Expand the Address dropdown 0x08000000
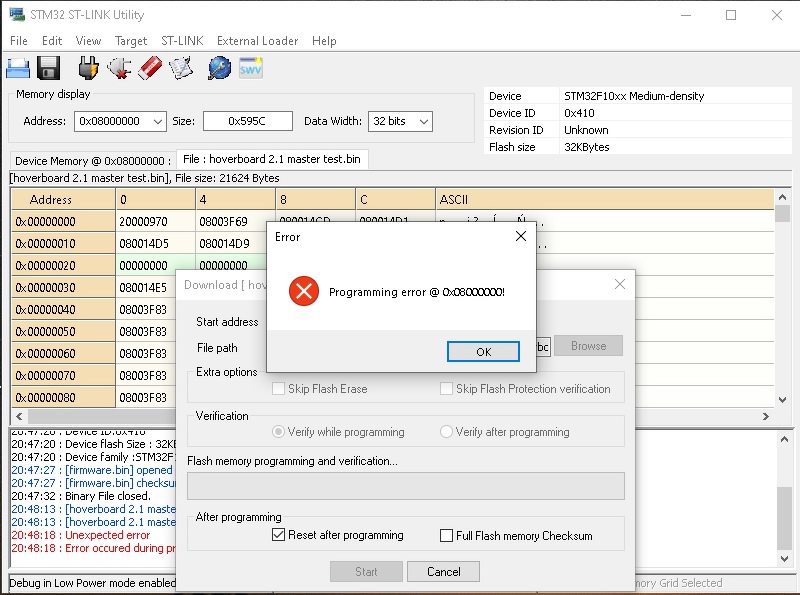The image size is (800, 595). click(x=158, y=121)
